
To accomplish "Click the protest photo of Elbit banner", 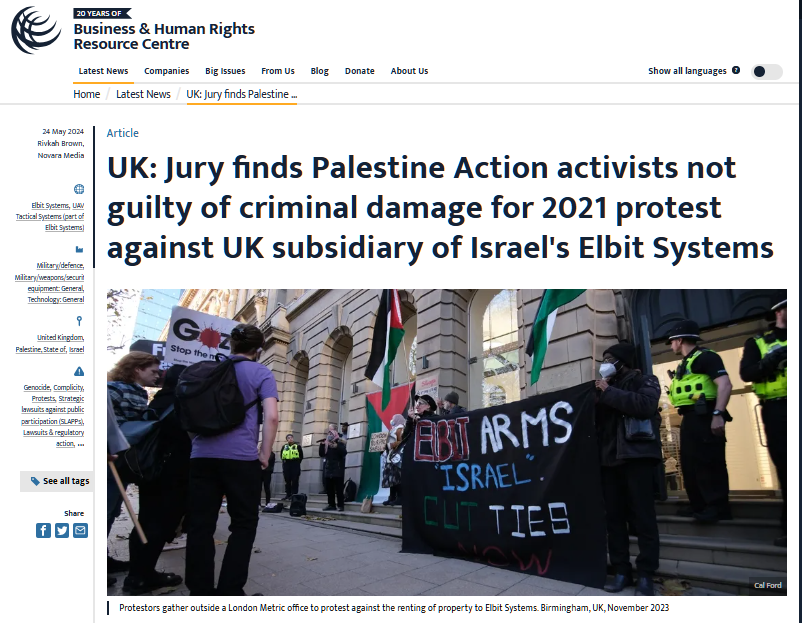I will point(447,442).
